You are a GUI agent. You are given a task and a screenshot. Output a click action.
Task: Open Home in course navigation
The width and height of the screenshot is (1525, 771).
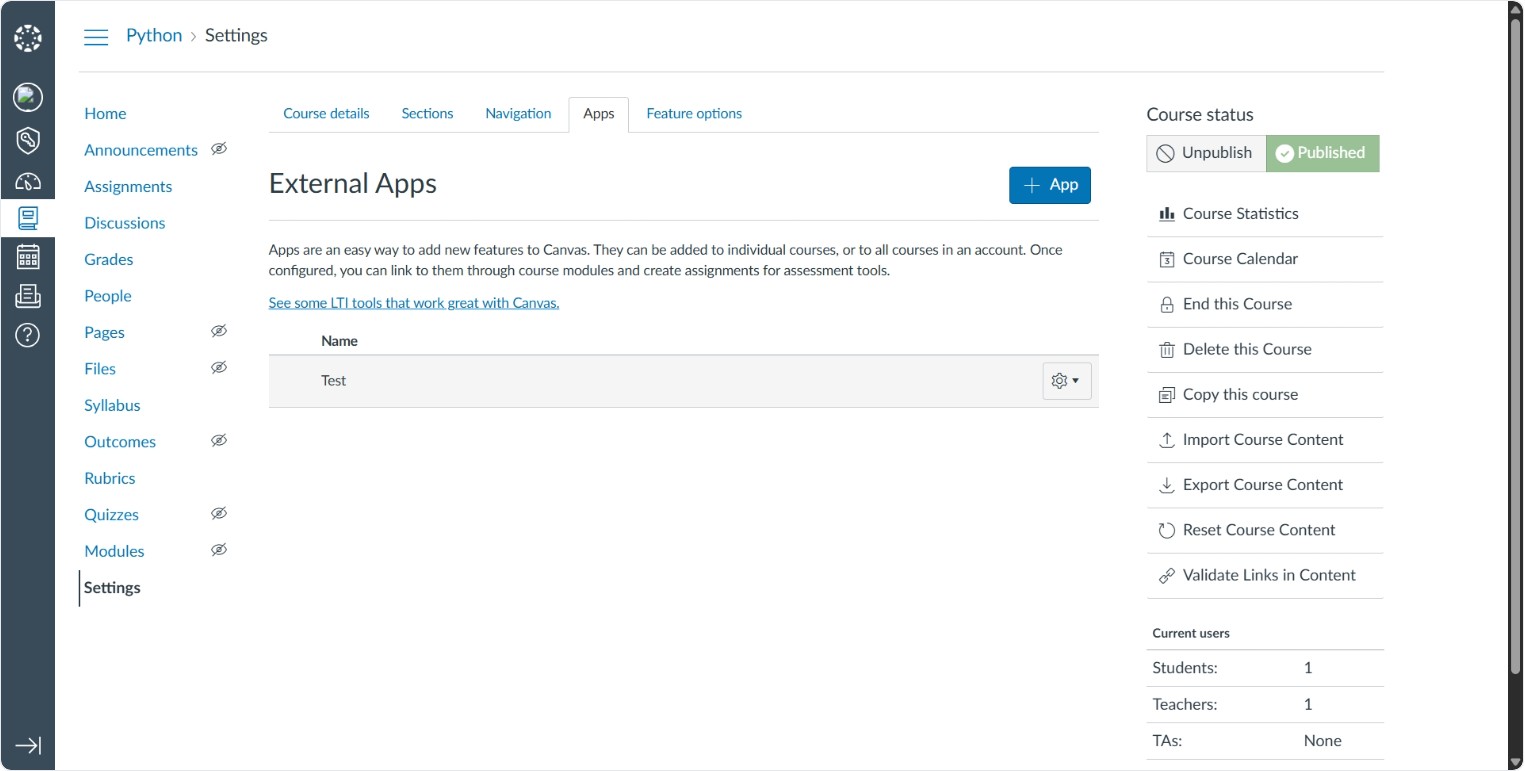pos(105,114)
